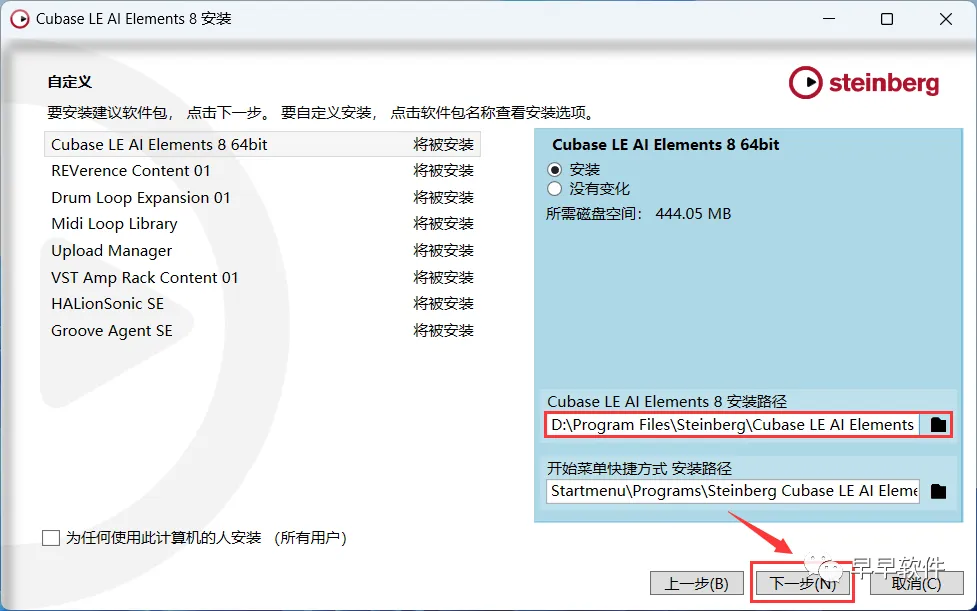Click 将被安装 status for Midi Loop Library
This screenshot has width=977, height=611.
(444, 224)
